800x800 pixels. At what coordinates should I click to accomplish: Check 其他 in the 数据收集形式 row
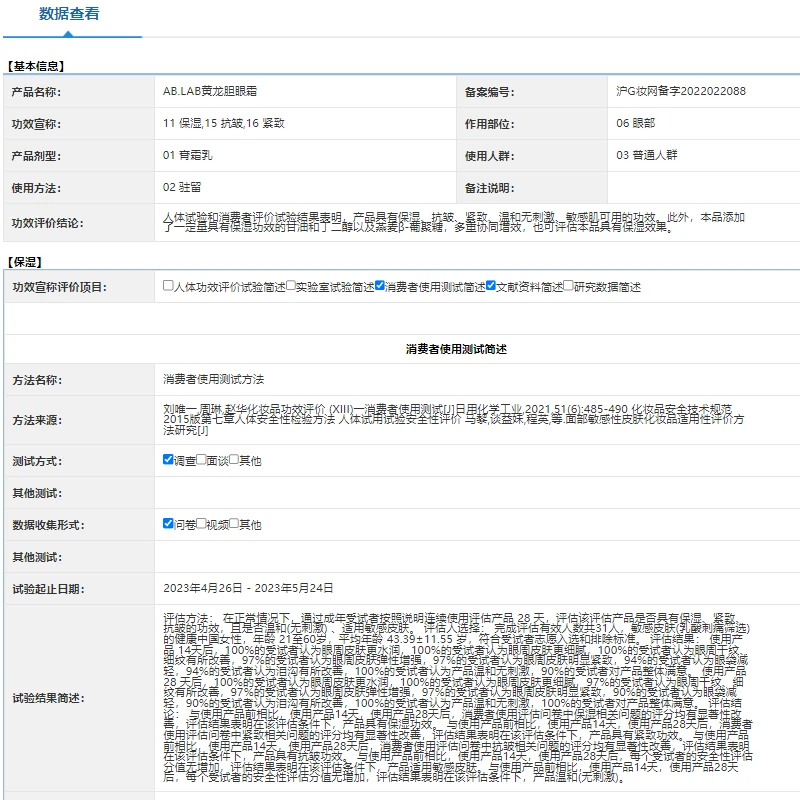click(x=234, y=523)
